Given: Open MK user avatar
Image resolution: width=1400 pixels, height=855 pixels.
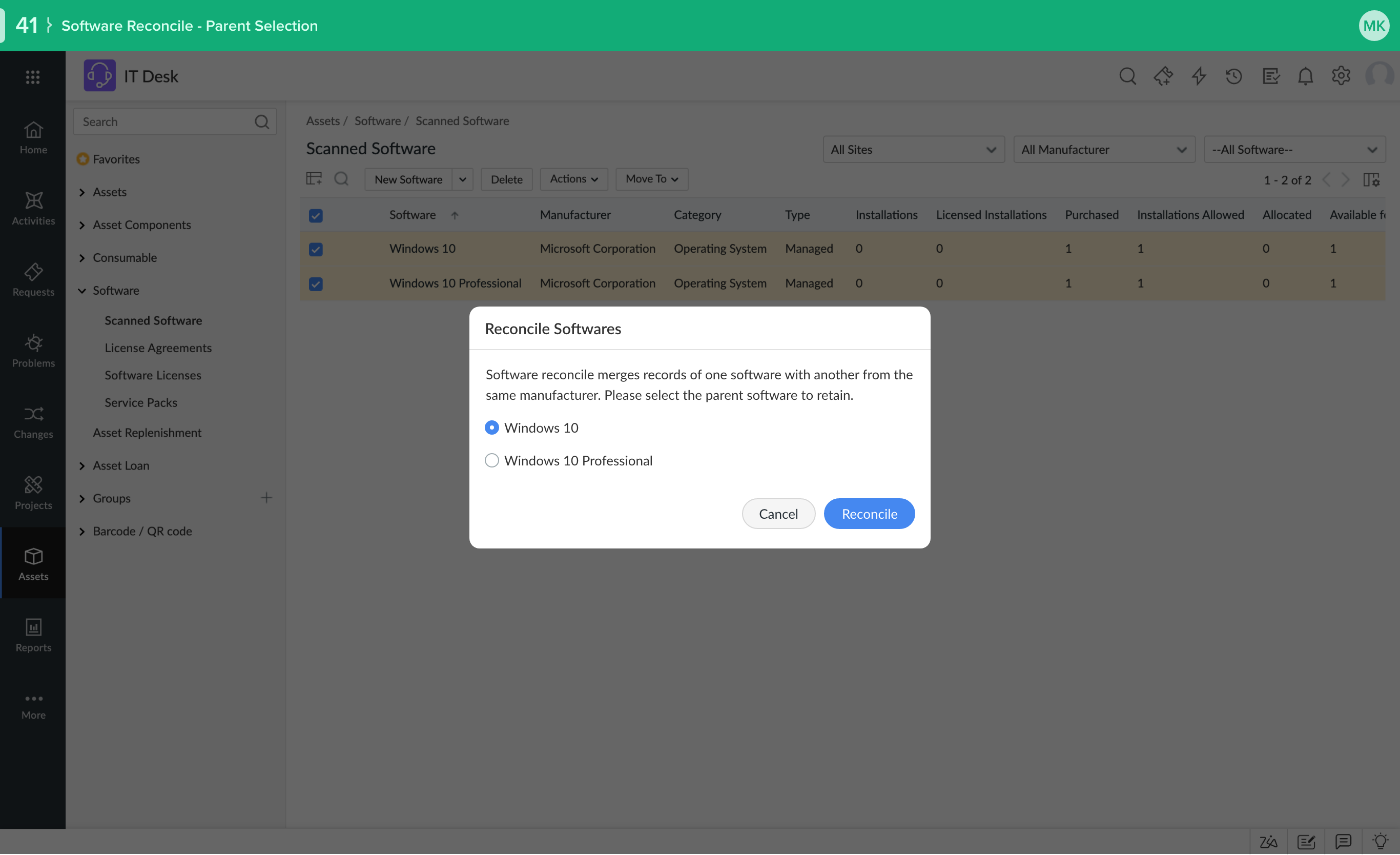Looking at the screenshot, I should point(1374,26).
